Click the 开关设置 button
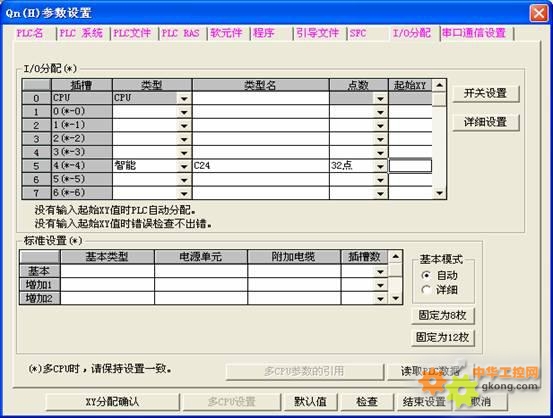 [x=486, y=93]
